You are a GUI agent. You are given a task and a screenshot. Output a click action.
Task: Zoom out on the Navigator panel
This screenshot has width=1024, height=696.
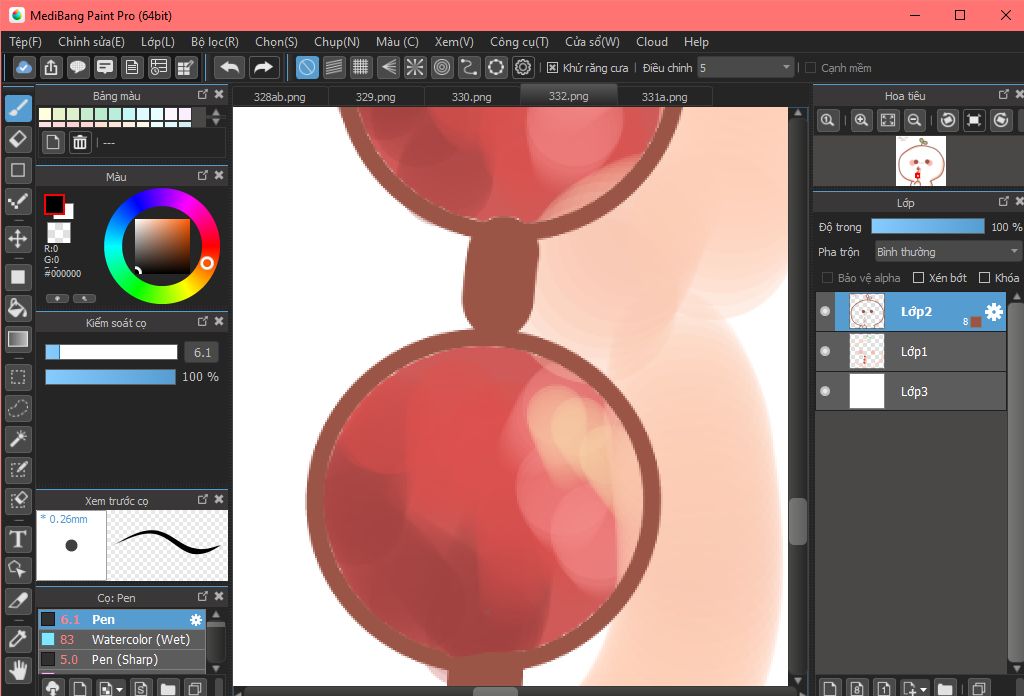(915, 120)
